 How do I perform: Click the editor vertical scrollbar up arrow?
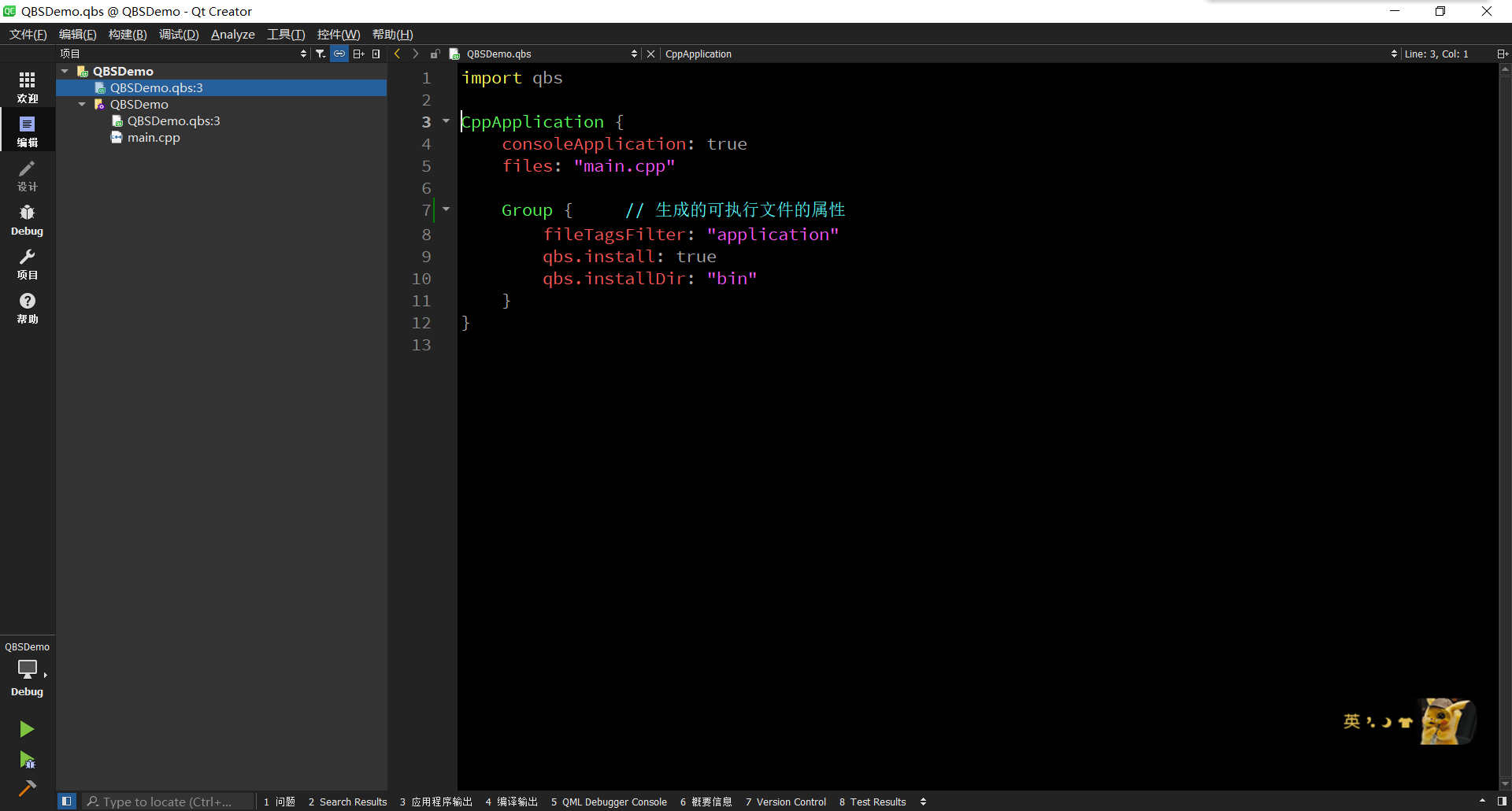pos(1505,69)
